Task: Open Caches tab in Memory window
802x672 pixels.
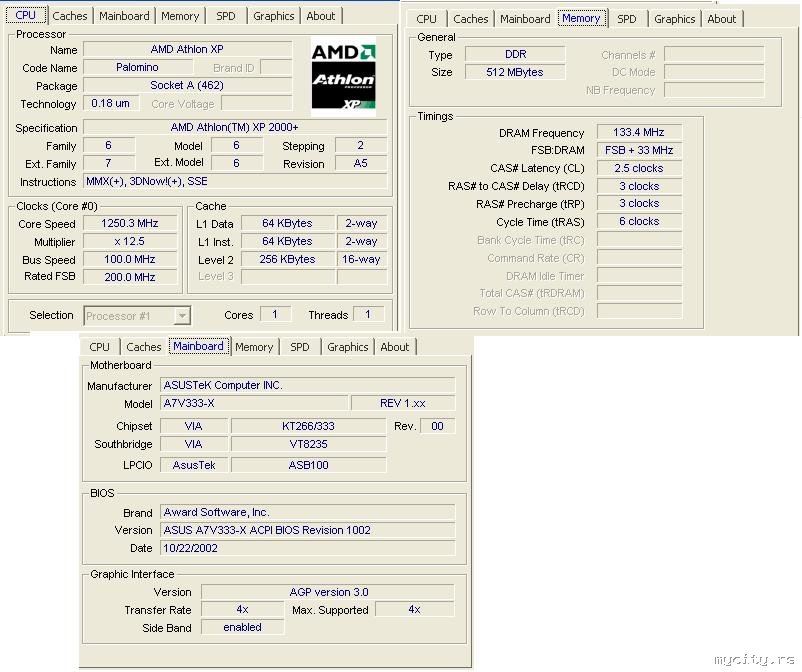Action: click(x=471, y=19)
